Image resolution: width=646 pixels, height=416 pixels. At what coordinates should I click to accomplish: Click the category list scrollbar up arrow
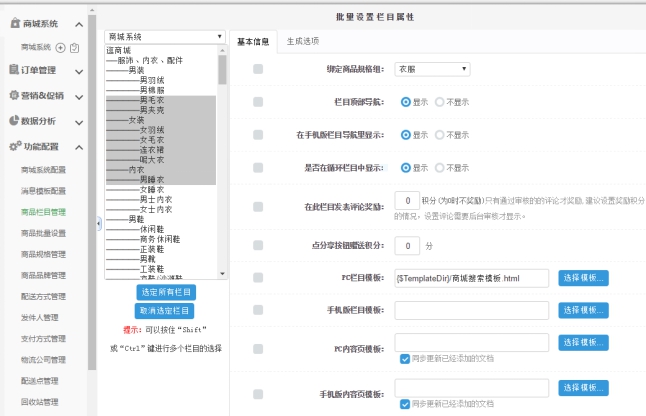coord(222,50)
